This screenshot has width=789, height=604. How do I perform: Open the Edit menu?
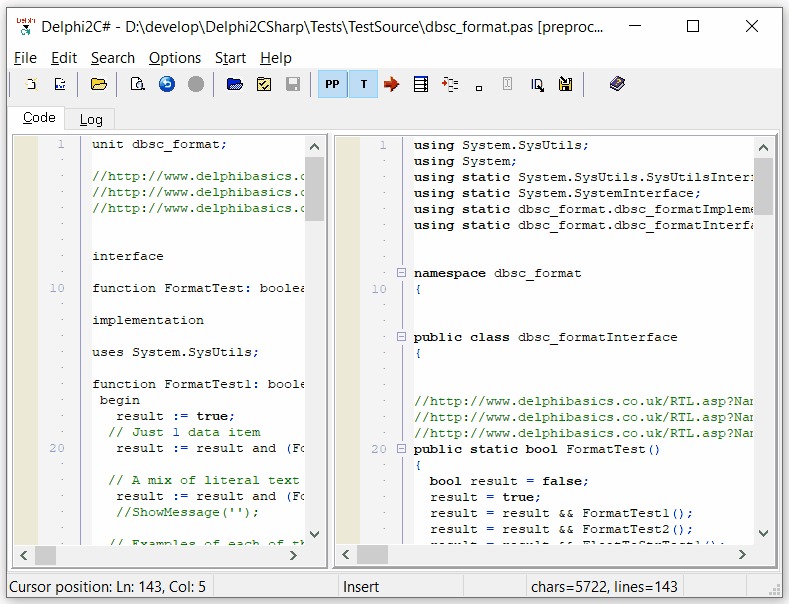point(64,58)
